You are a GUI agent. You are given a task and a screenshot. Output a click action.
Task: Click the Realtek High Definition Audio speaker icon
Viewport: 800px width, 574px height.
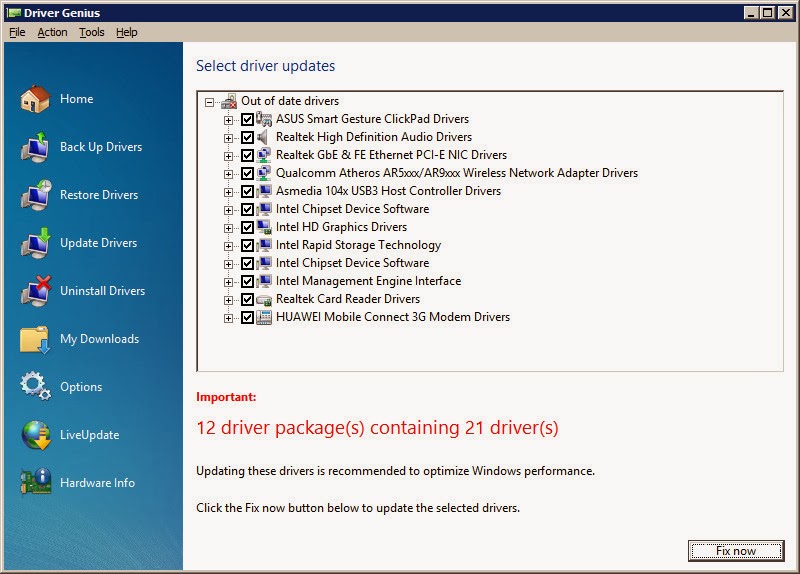point(264,137)
